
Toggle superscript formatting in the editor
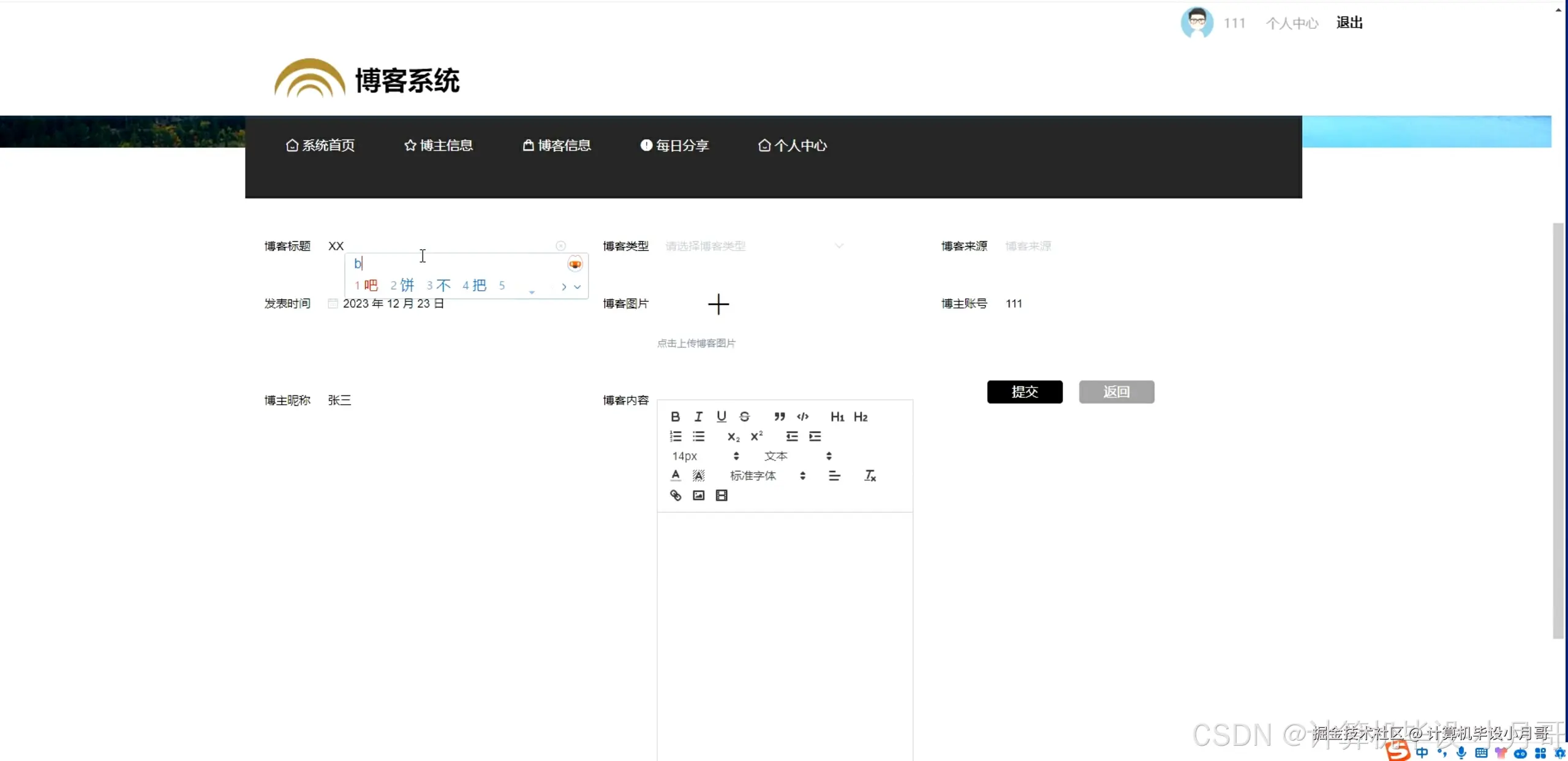point(756,436)
